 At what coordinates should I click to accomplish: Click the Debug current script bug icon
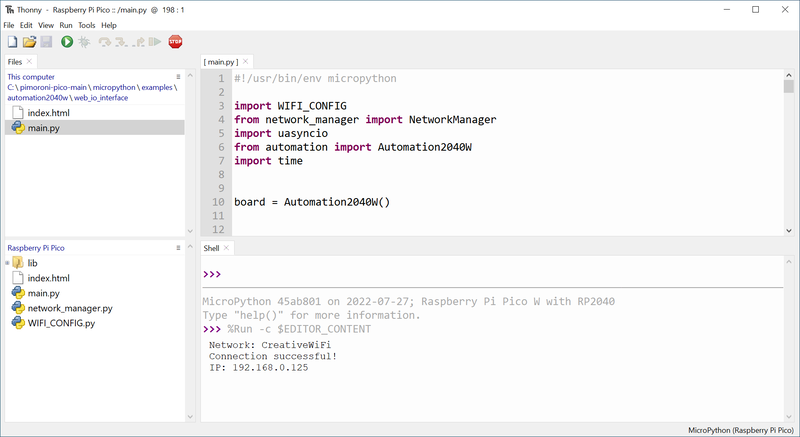[84, 42]
